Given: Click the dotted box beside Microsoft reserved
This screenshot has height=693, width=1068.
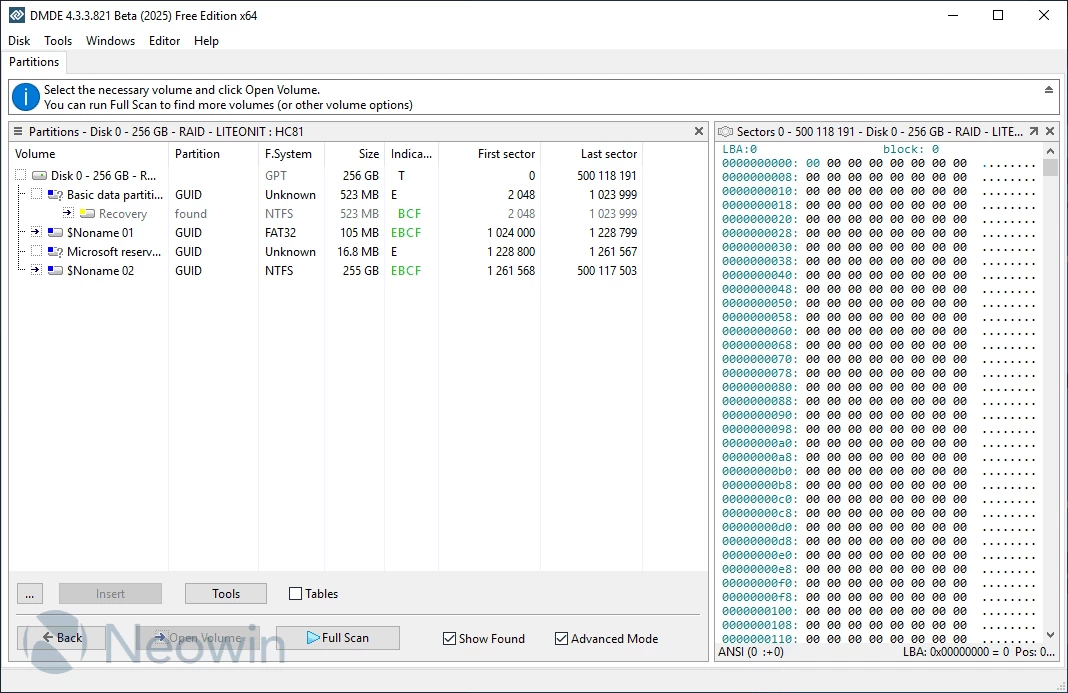Looking at the screenshot, I should [36, 251].
